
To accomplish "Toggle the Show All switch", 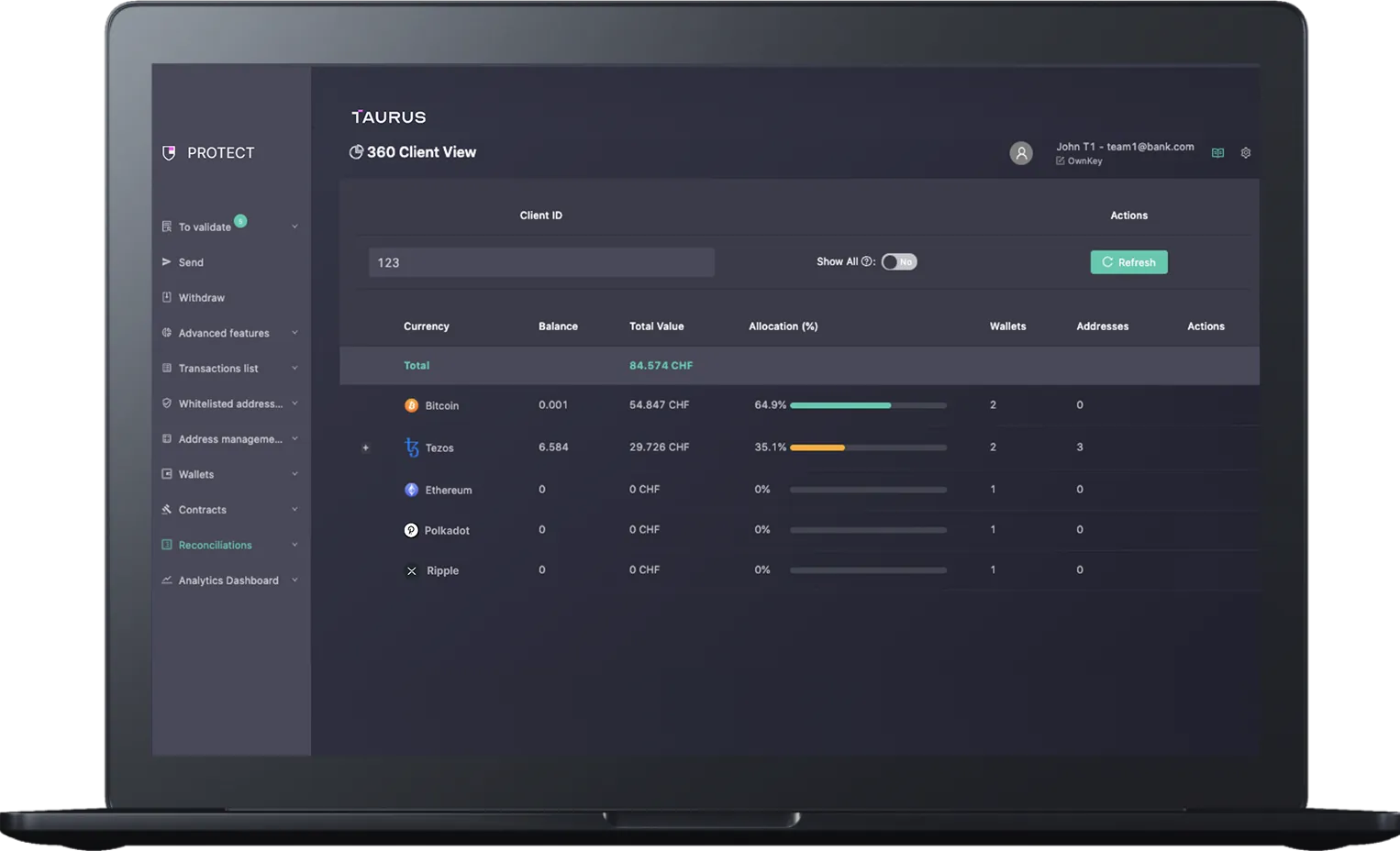I will (898, 262).
